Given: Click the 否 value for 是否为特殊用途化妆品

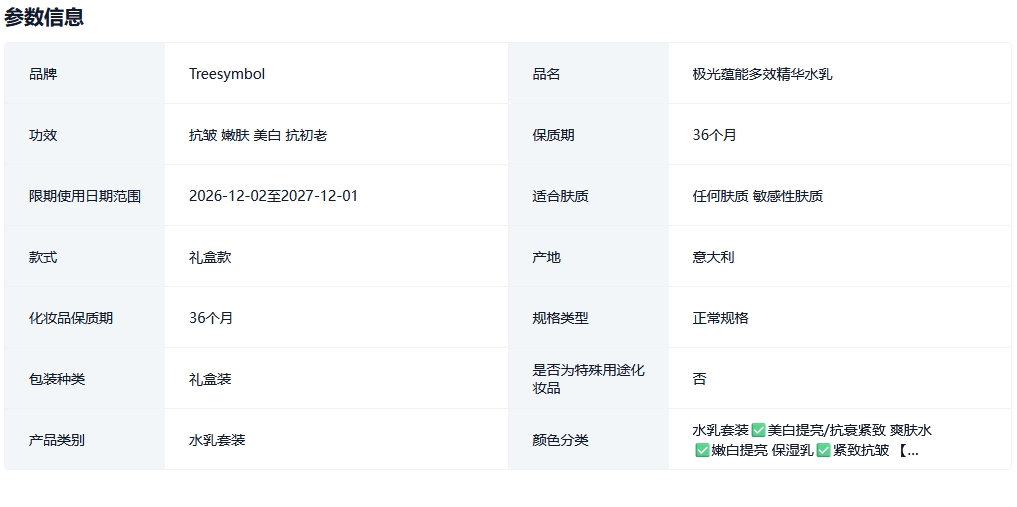Looking at the screenshot, I should coord(699,379).
